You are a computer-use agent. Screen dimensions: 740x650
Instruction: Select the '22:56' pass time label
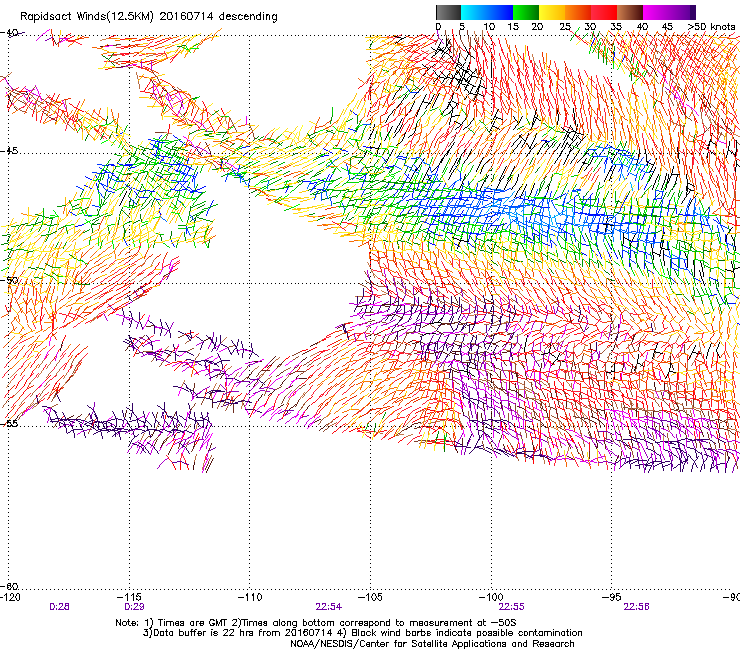click(636, 607)
